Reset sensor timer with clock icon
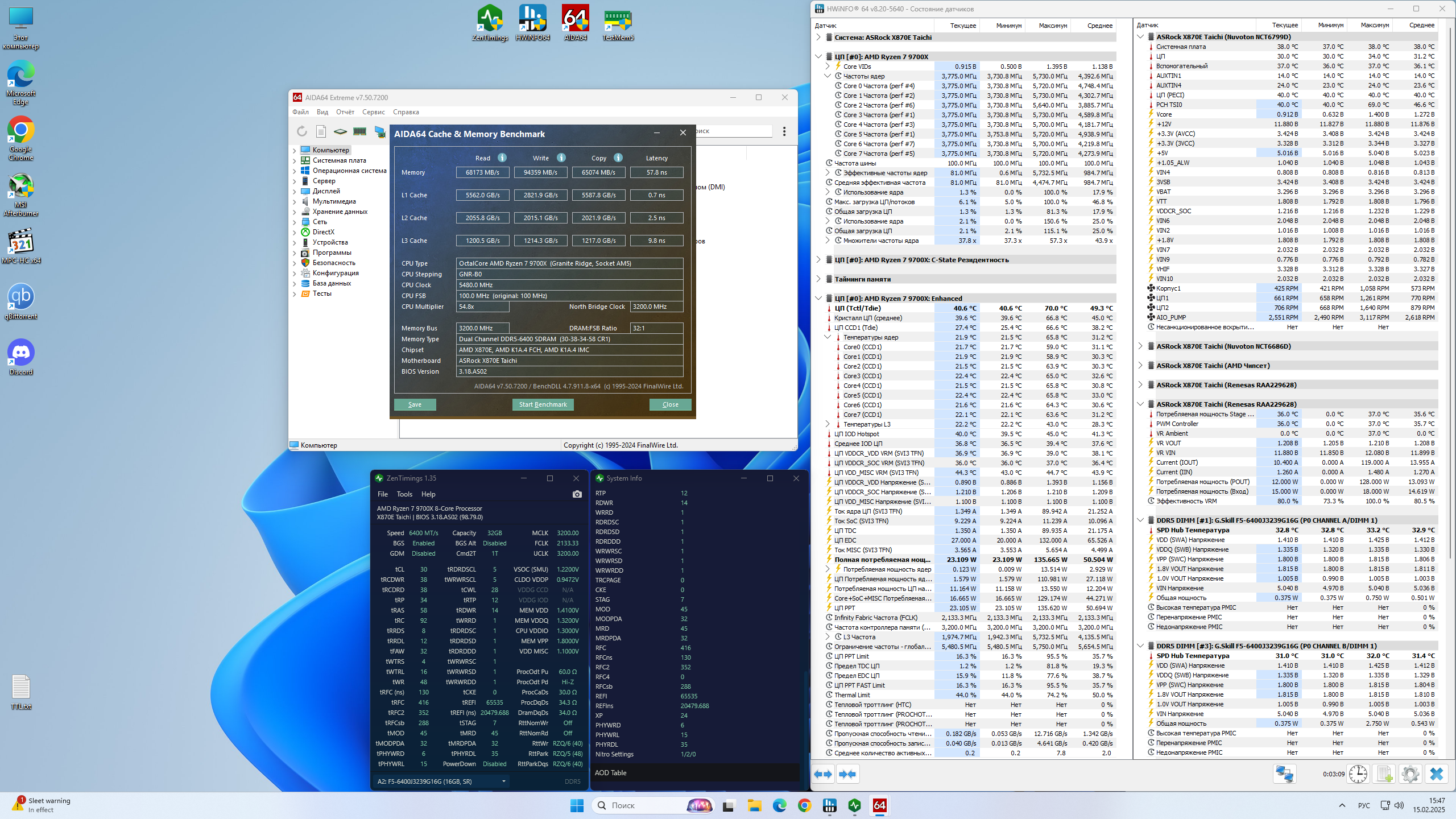 coord(1358,774)
